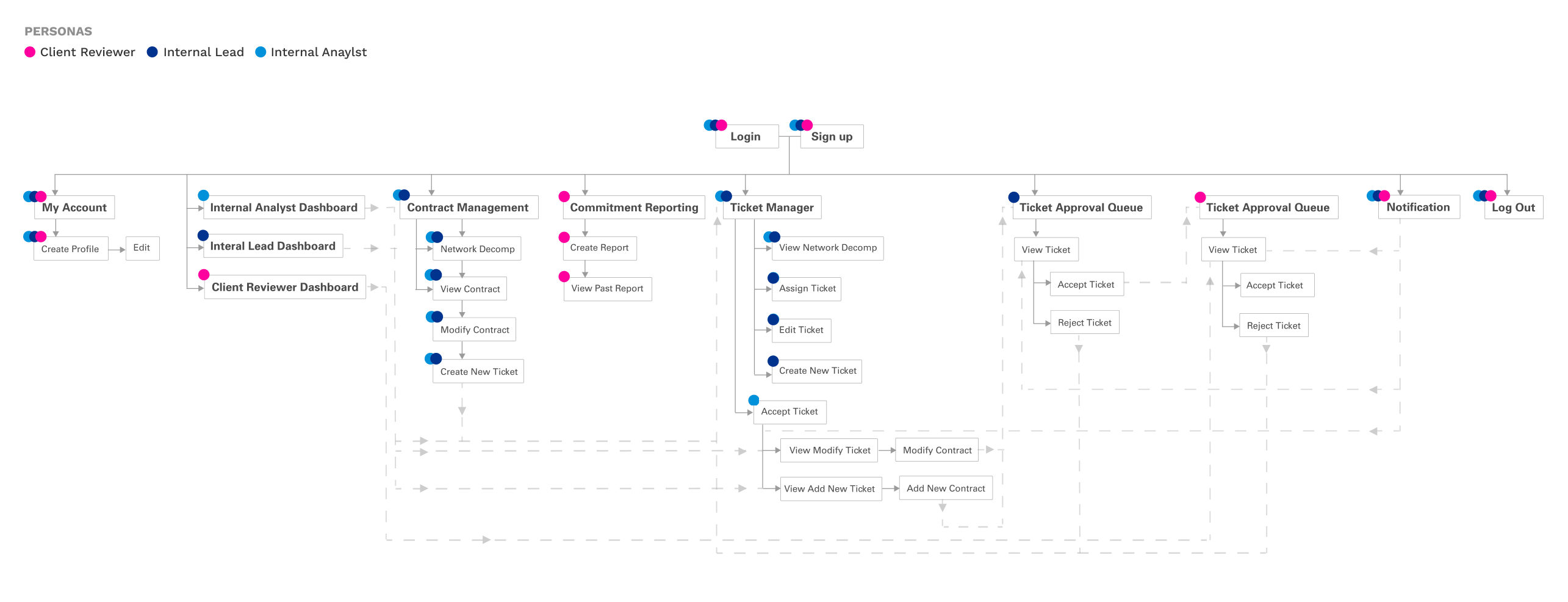Click the dark blue Internal Lead legend dot
Image resolution: width=1568 pixels, height=602 pixels.
(x=153, y=52)
